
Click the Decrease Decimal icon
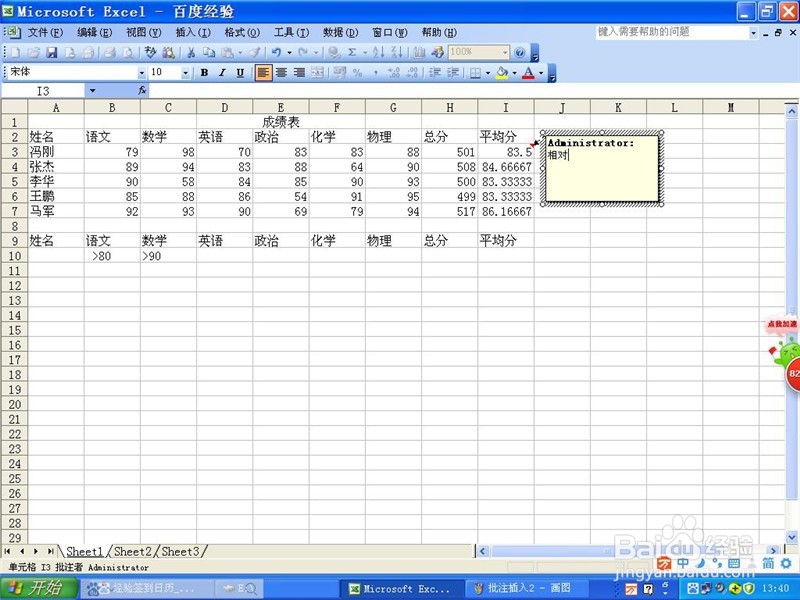(x=412, y=73)
